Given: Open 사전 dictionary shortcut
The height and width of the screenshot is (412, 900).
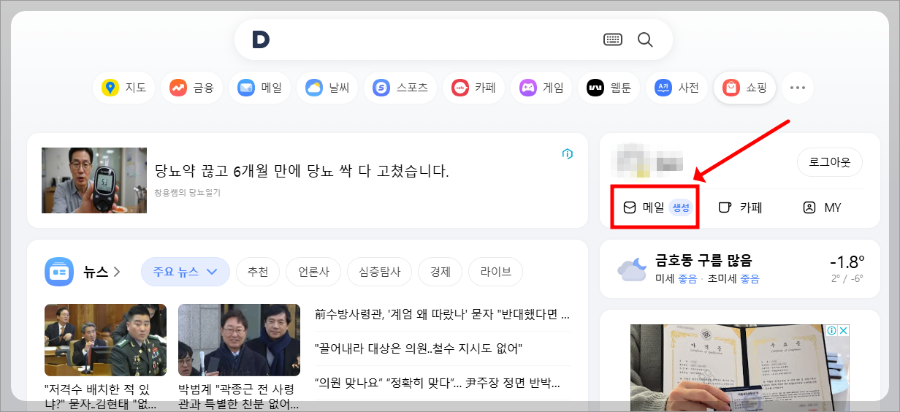Looking at the screenshot, I should (677, 88).
